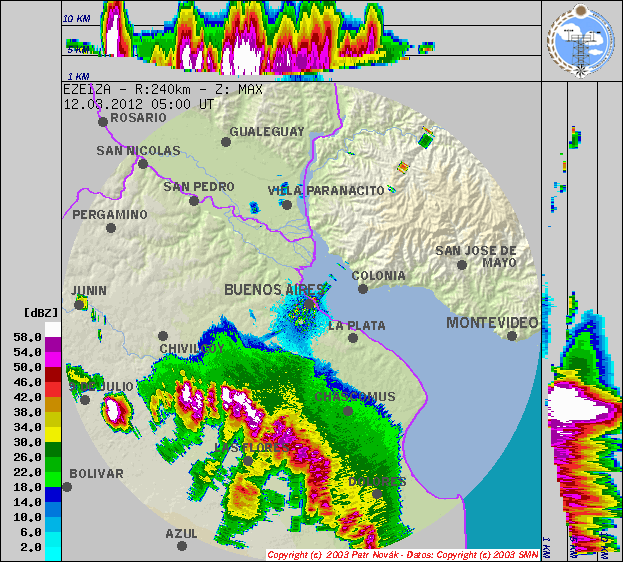Image resolution: width=623 pixels, height=562 pixels.
Task: Click the top profile 1 KM altitude label
Action: (x=78, y=76)
